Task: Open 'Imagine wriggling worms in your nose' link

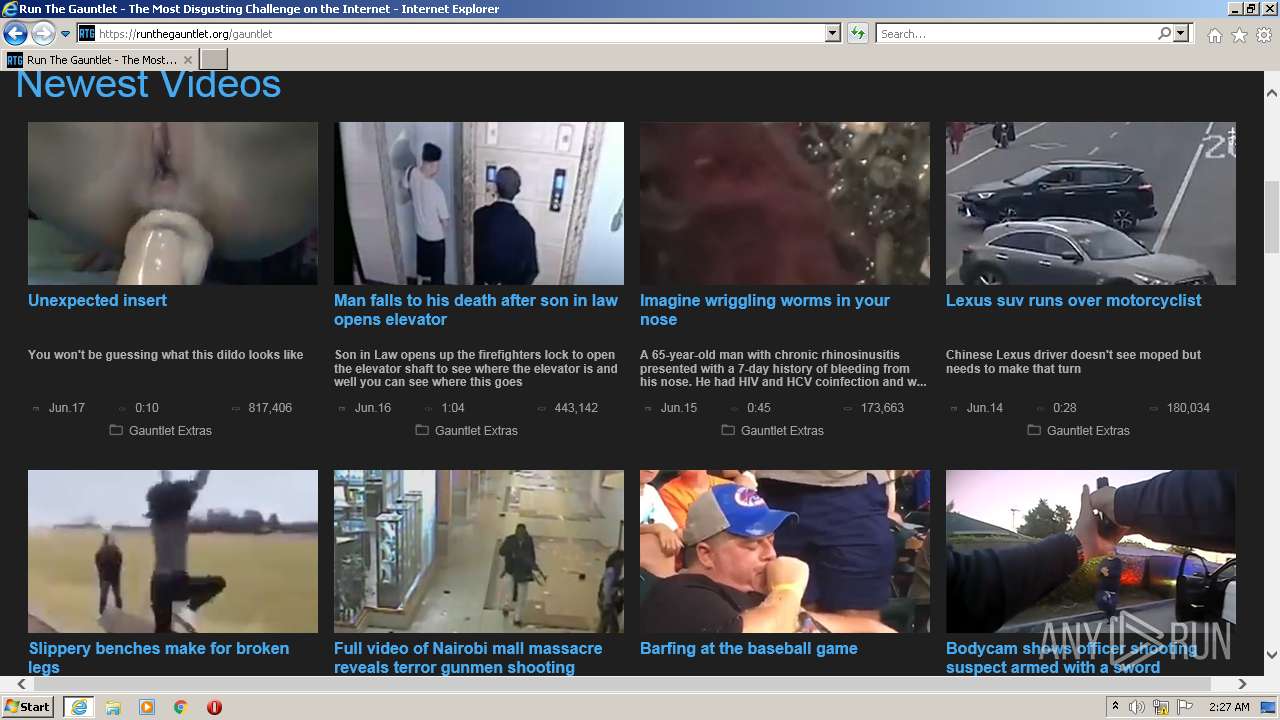Action: (764, 310)
